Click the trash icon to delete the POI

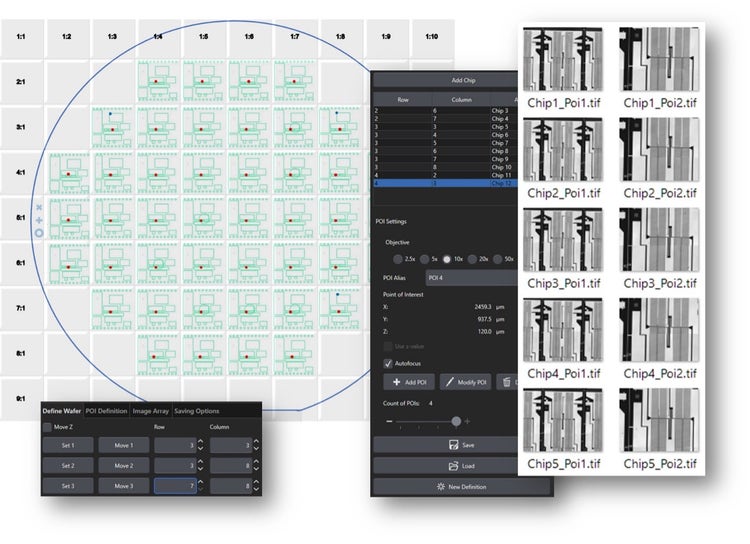click(x=509, y=383)
